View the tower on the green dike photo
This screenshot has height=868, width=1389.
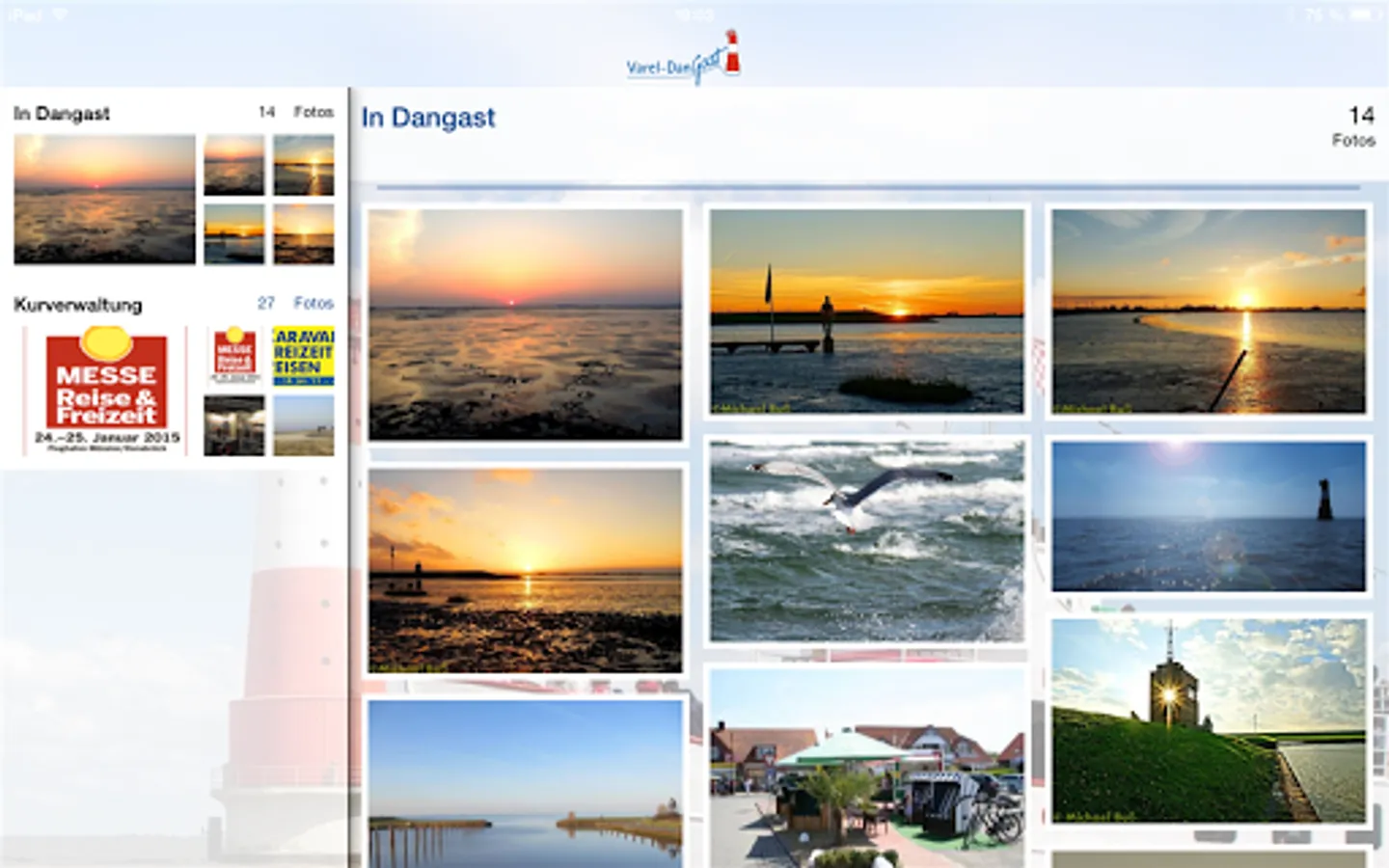click(x=1209, y=720)
